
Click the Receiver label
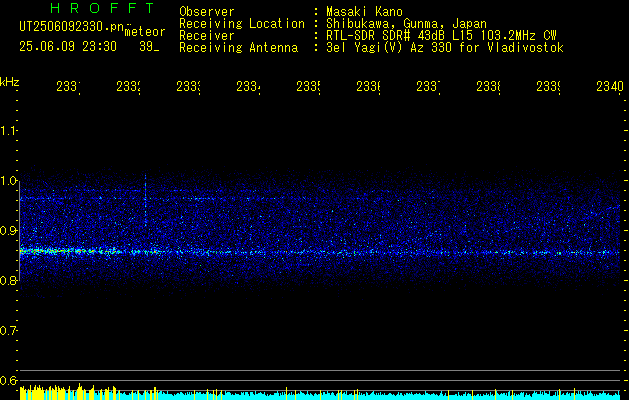(x=207, y=36)
